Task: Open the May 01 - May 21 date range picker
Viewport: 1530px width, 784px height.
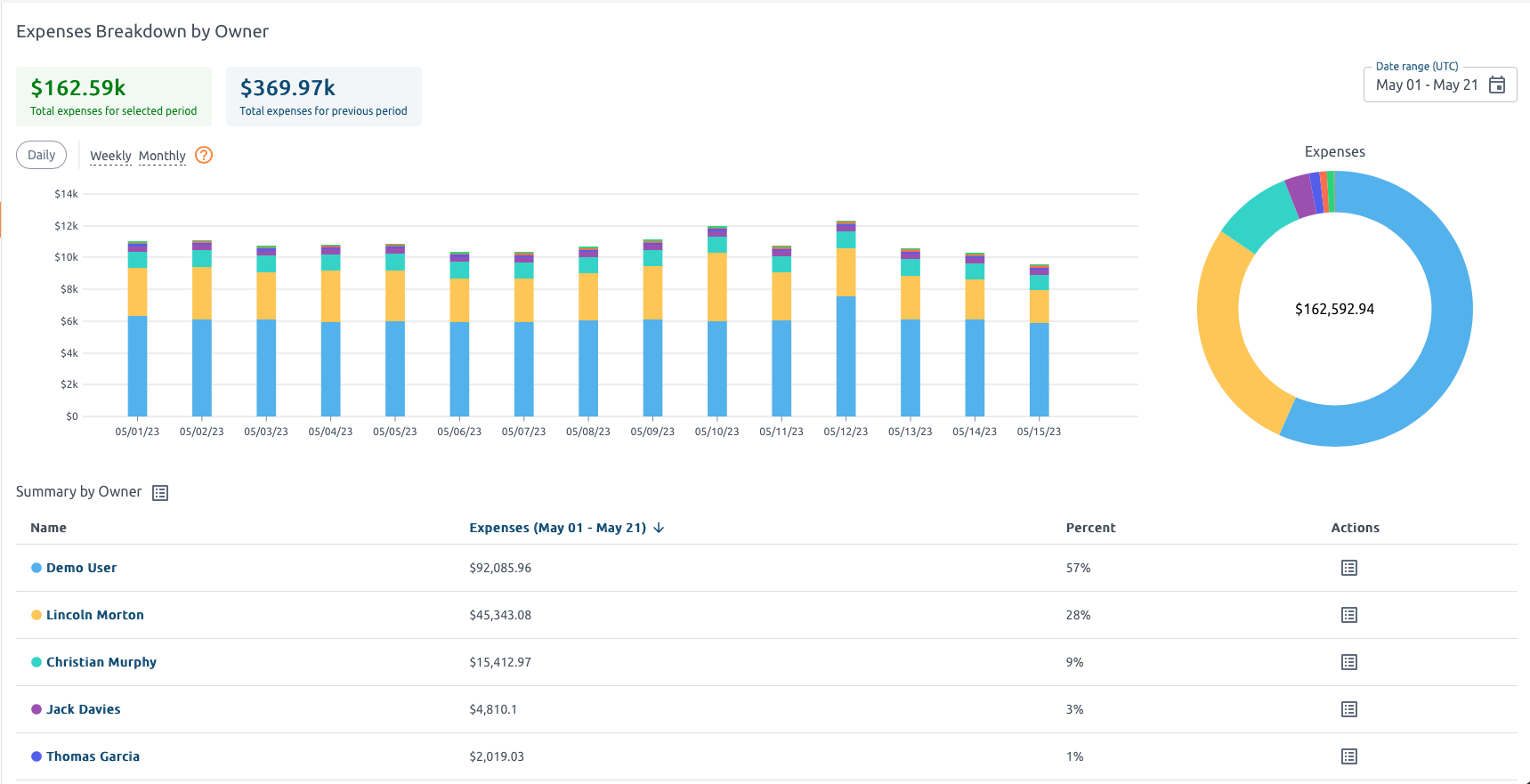Action: [x=1426, y=85]
